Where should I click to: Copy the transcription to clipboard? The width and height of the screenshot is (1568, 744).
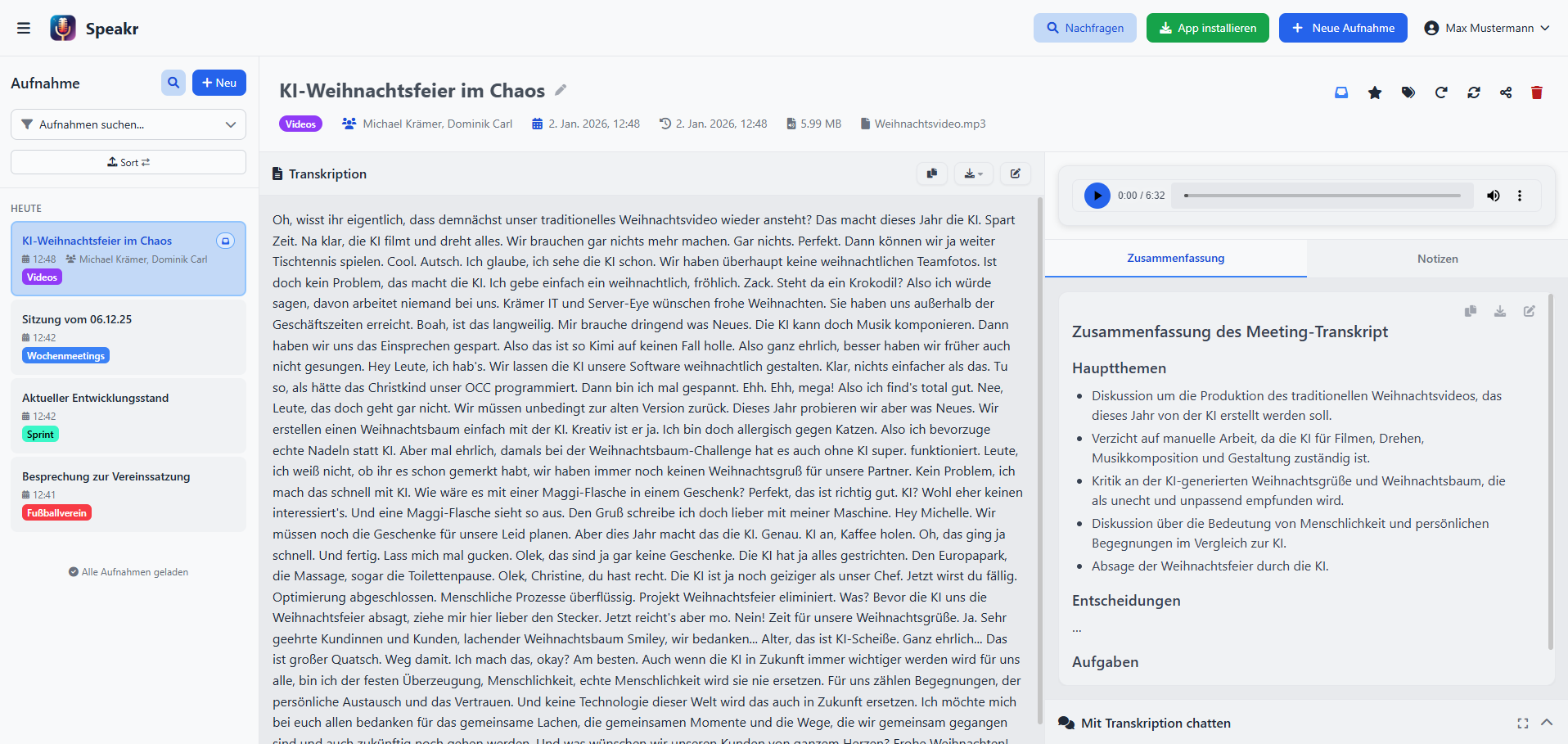click(931, 174)
